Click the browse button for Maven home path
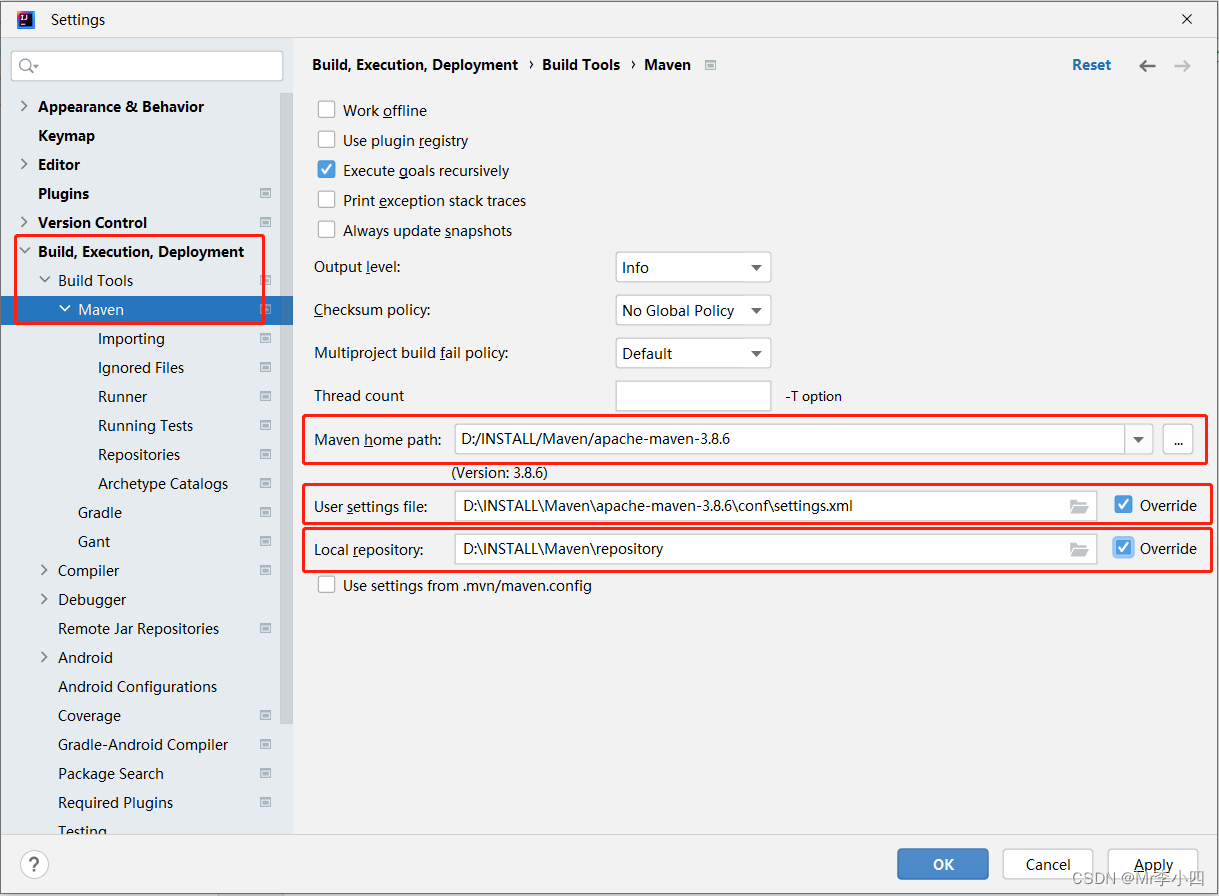Screen dimensions: 1219x896 click(x=1178, y=439)
